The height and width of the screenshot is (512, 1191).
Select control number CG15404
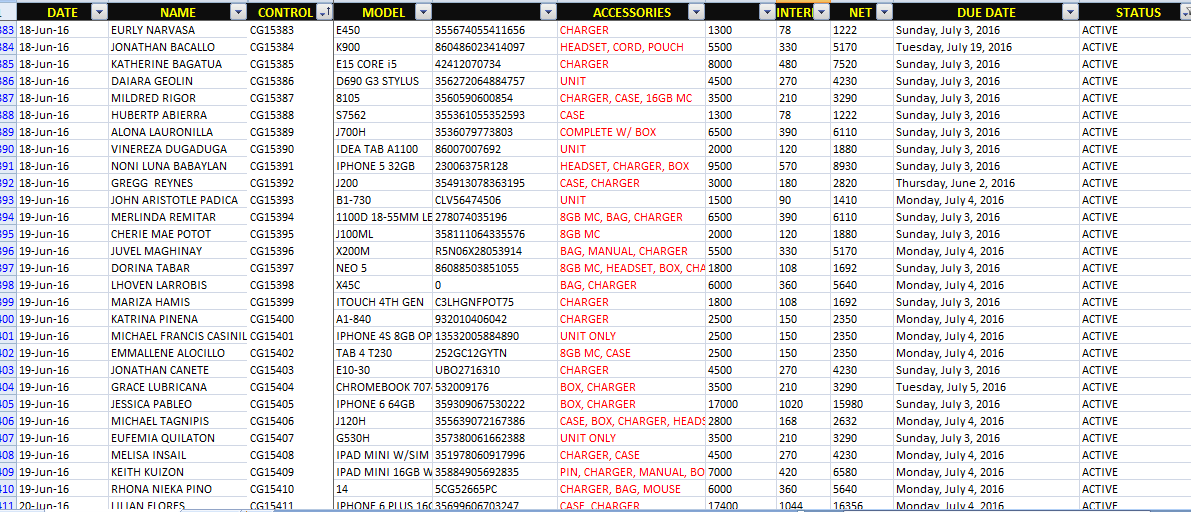pyautogui.click(x=290, y=387)
